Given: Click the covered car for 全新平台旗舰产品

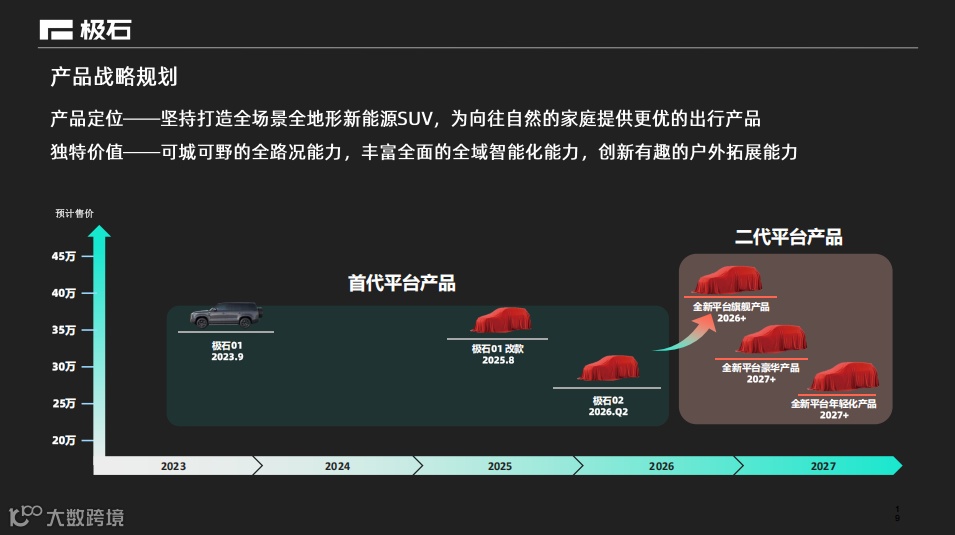Looking at the screenshot, I should point(728,280).
